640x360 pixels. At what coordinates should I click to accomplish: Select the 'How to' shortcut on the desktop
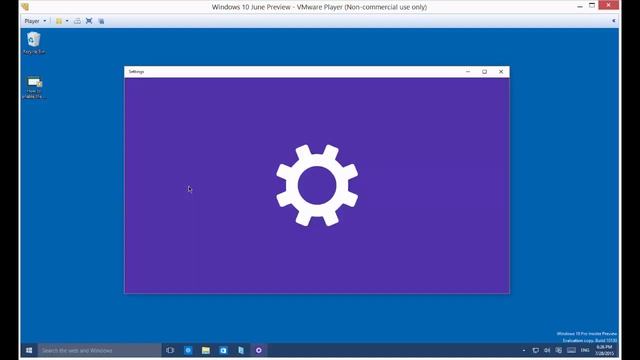(x=34, y=87)
